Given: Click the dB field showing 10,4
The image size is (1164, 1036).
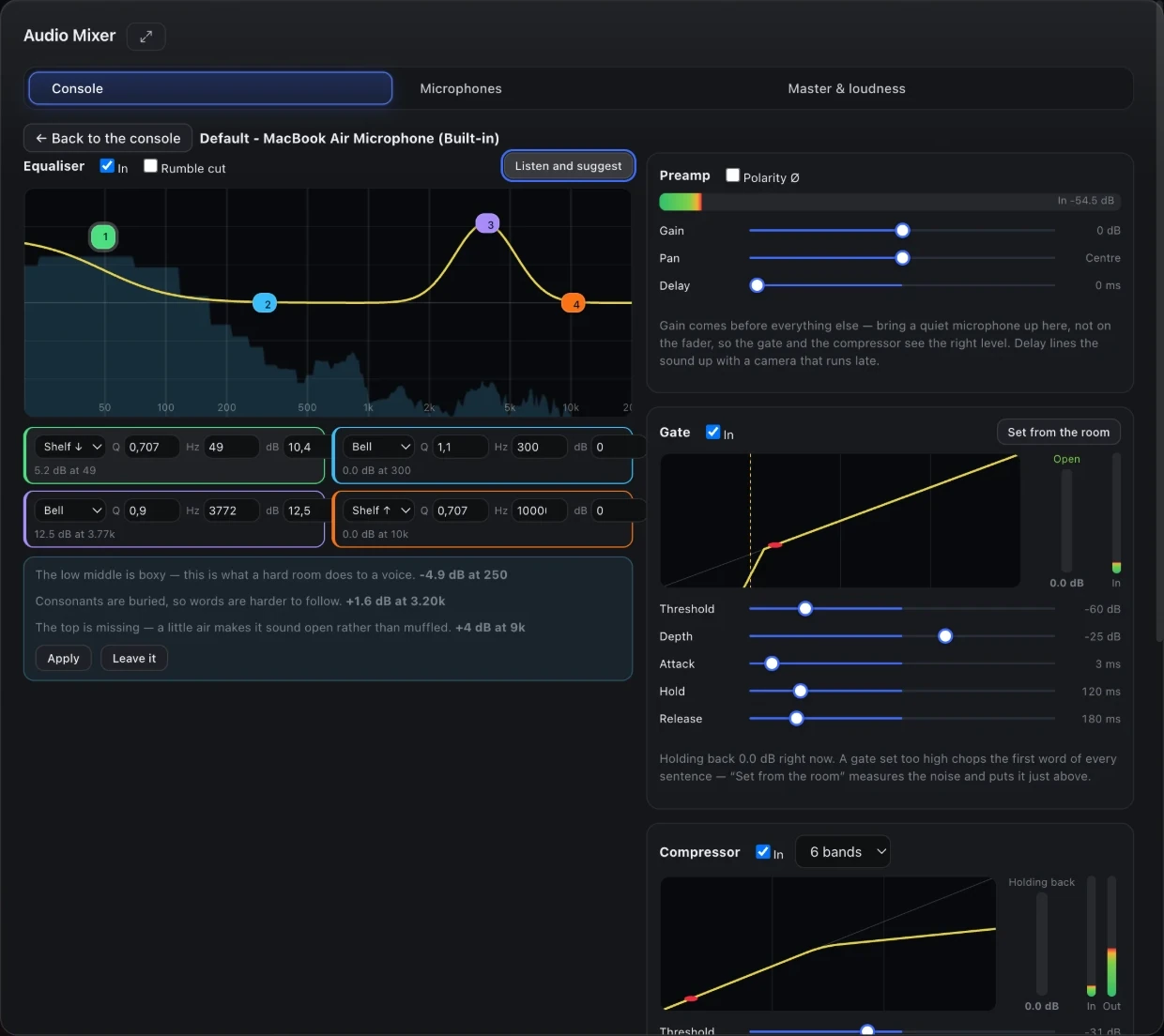Looking at the screenshot, I should (303, 447).
